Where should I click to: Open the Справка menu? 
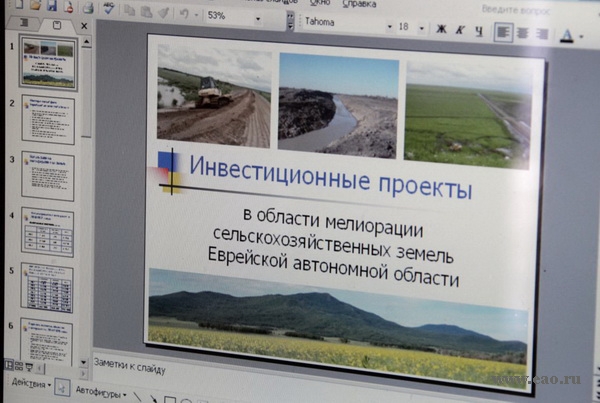point(359,3)
